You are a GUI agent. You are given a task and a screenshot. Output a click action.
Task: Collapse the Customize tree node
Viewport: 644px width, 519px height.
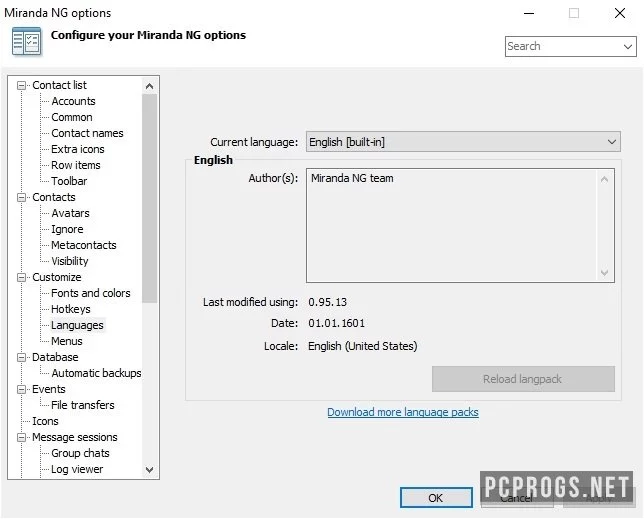[x=21, y=278]
